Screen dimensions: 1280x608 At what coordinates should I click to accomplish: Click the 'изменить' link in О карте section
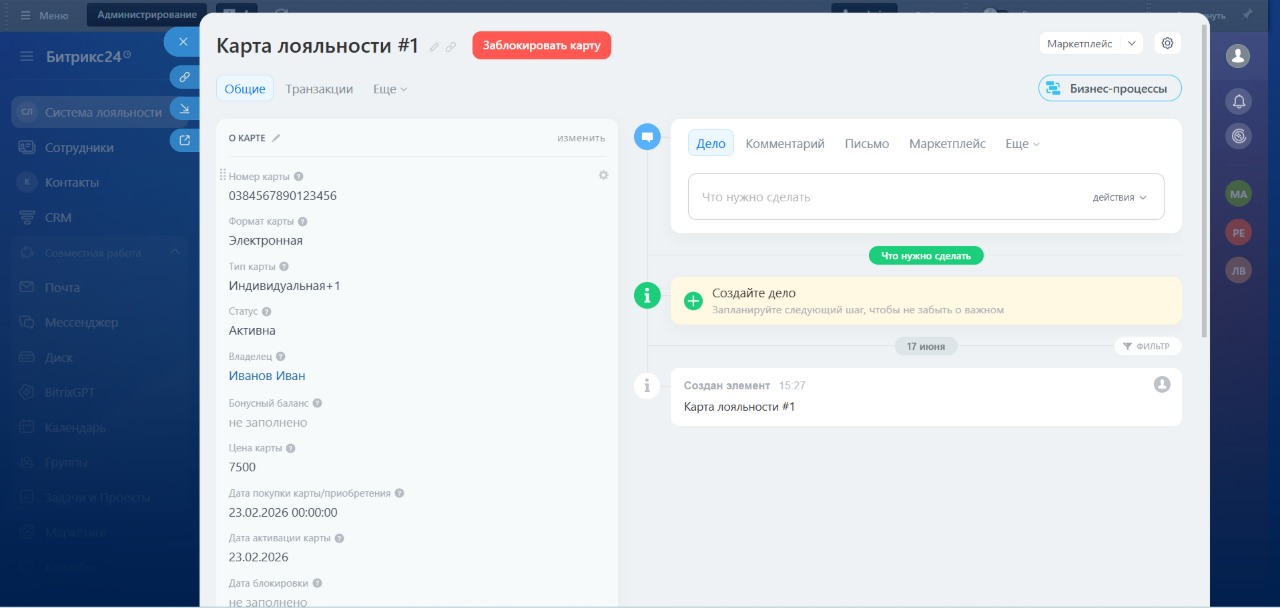581,138
